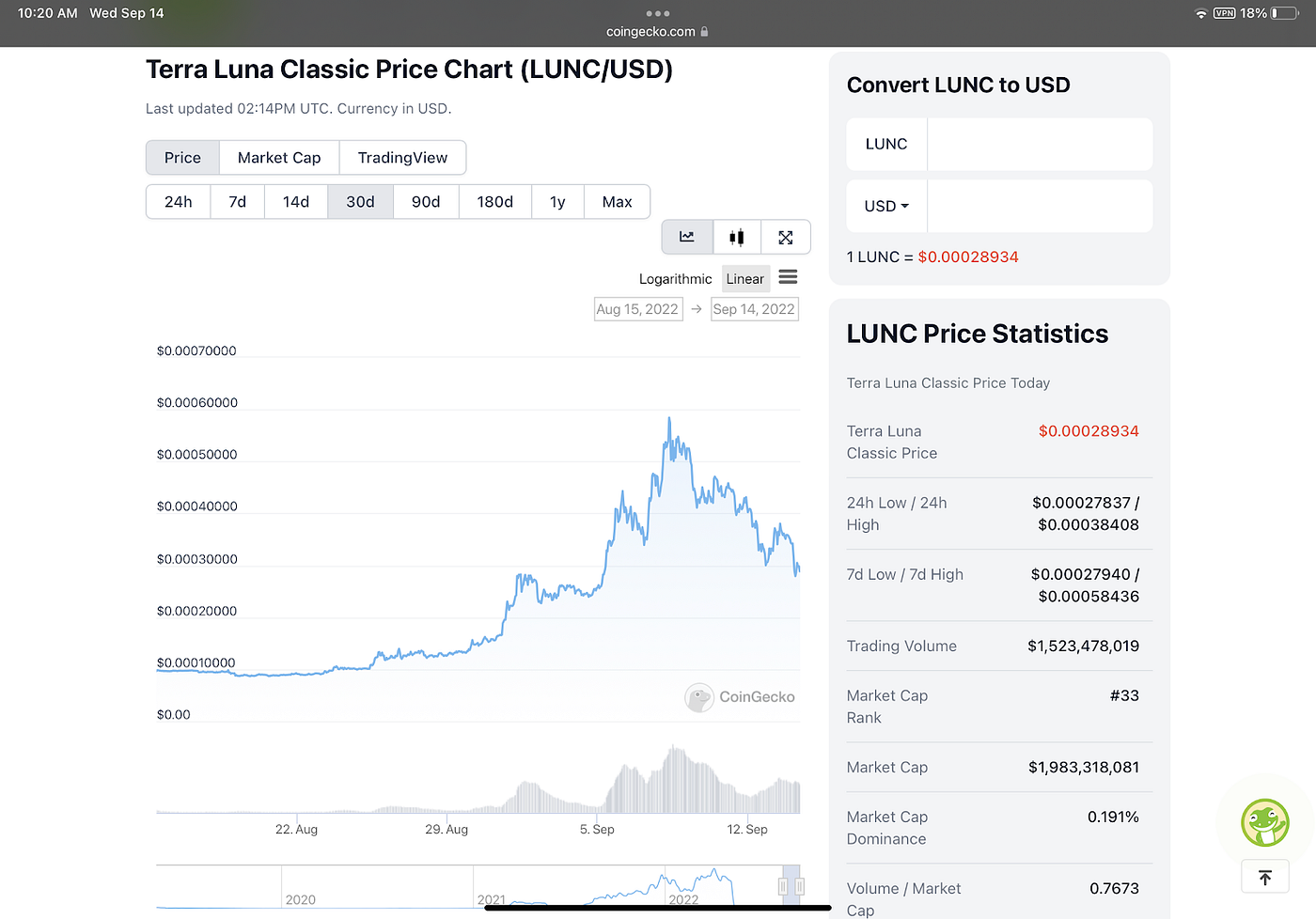Click the Terra Luna Classic Price value
Screen dimensions: 1316x919
(x=1089, y=431)
